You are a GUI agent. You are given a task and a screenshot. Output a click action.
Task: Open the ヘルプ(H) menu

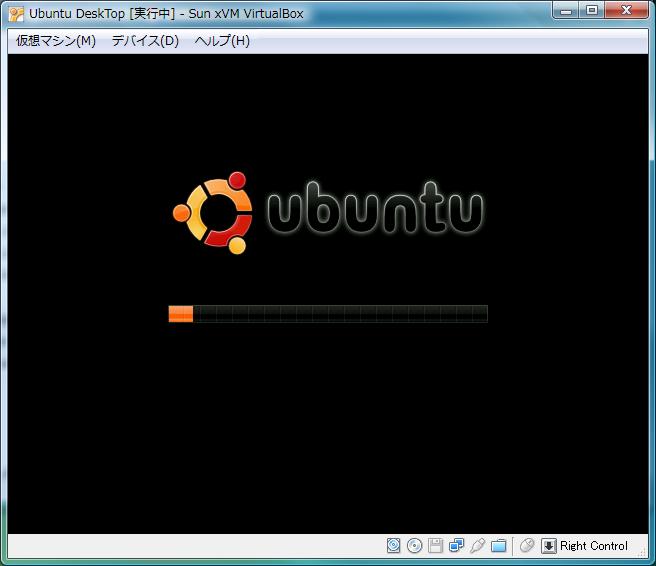click(222, 41)
